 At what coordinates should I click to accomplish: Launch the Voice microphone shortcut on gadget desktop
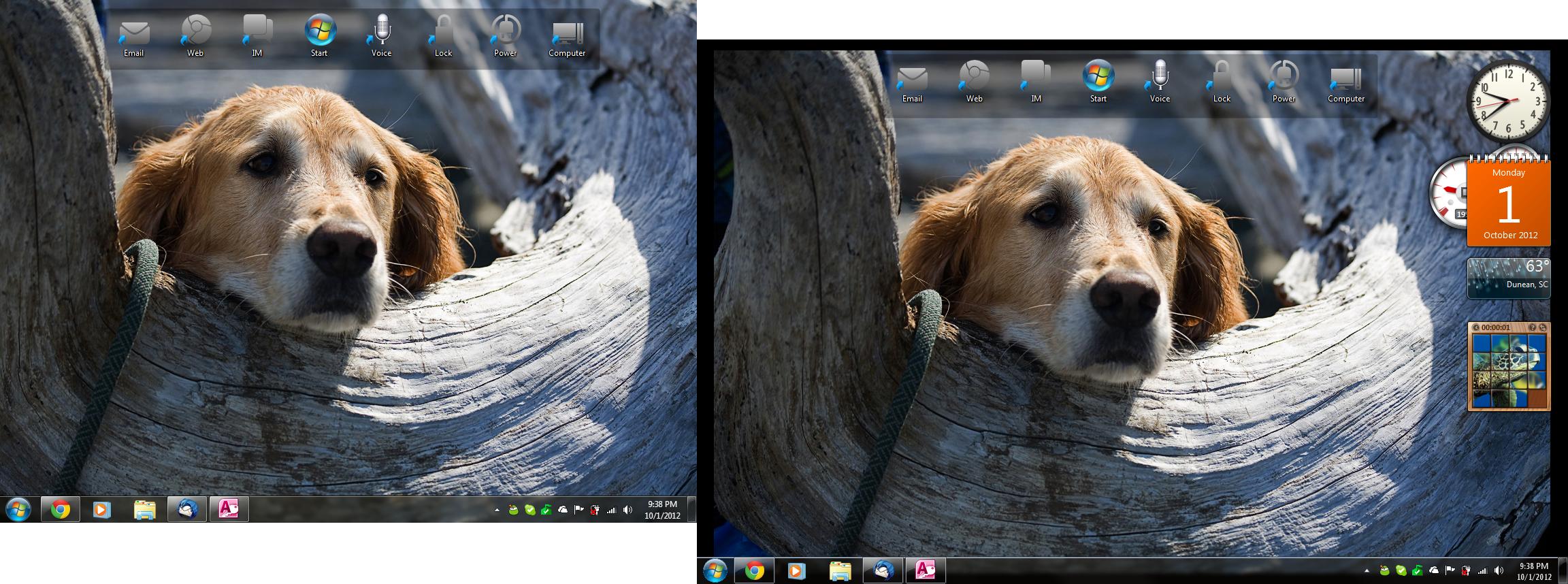click(x=1160, y=82)
